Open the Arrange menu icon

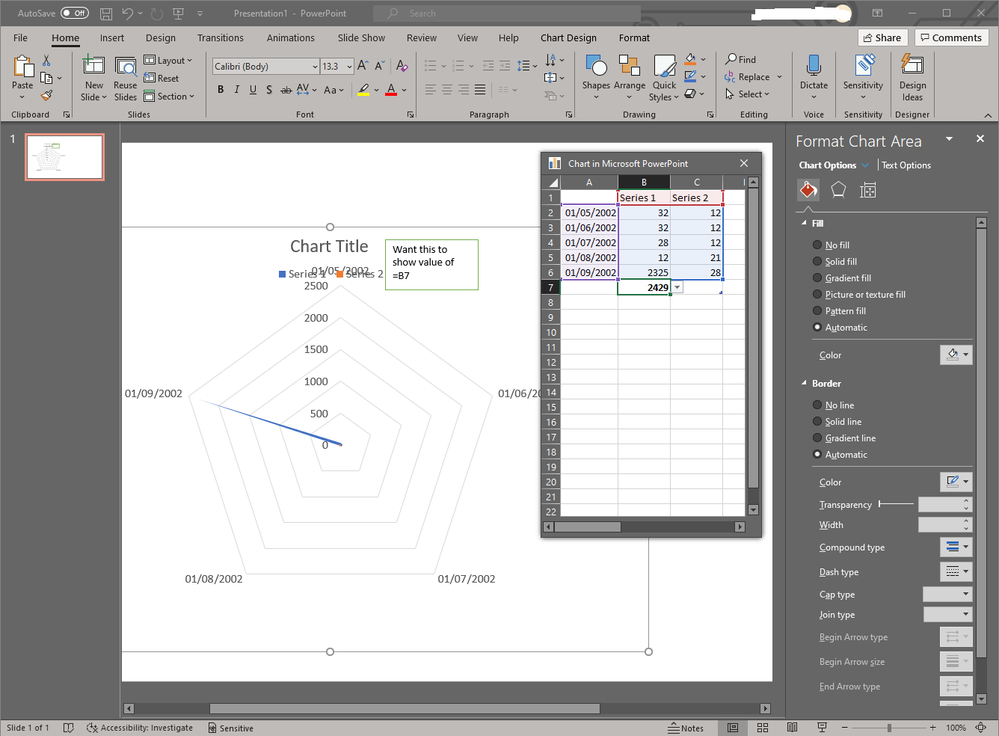point(629,65)
